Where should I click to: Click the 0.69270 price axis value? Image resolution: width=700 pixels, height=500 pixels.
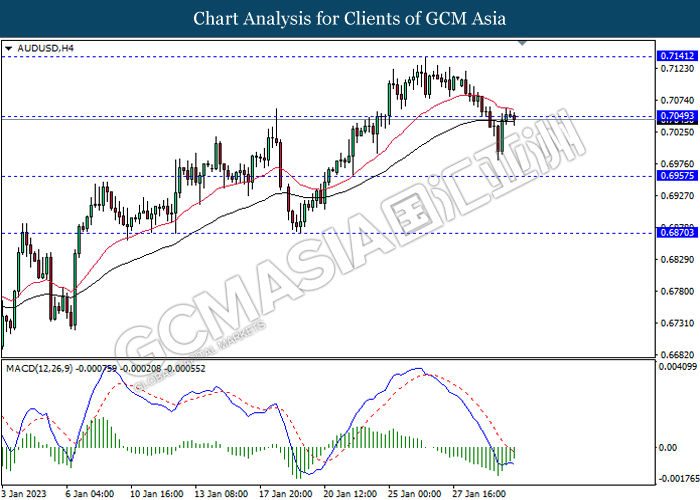(677, 196)
